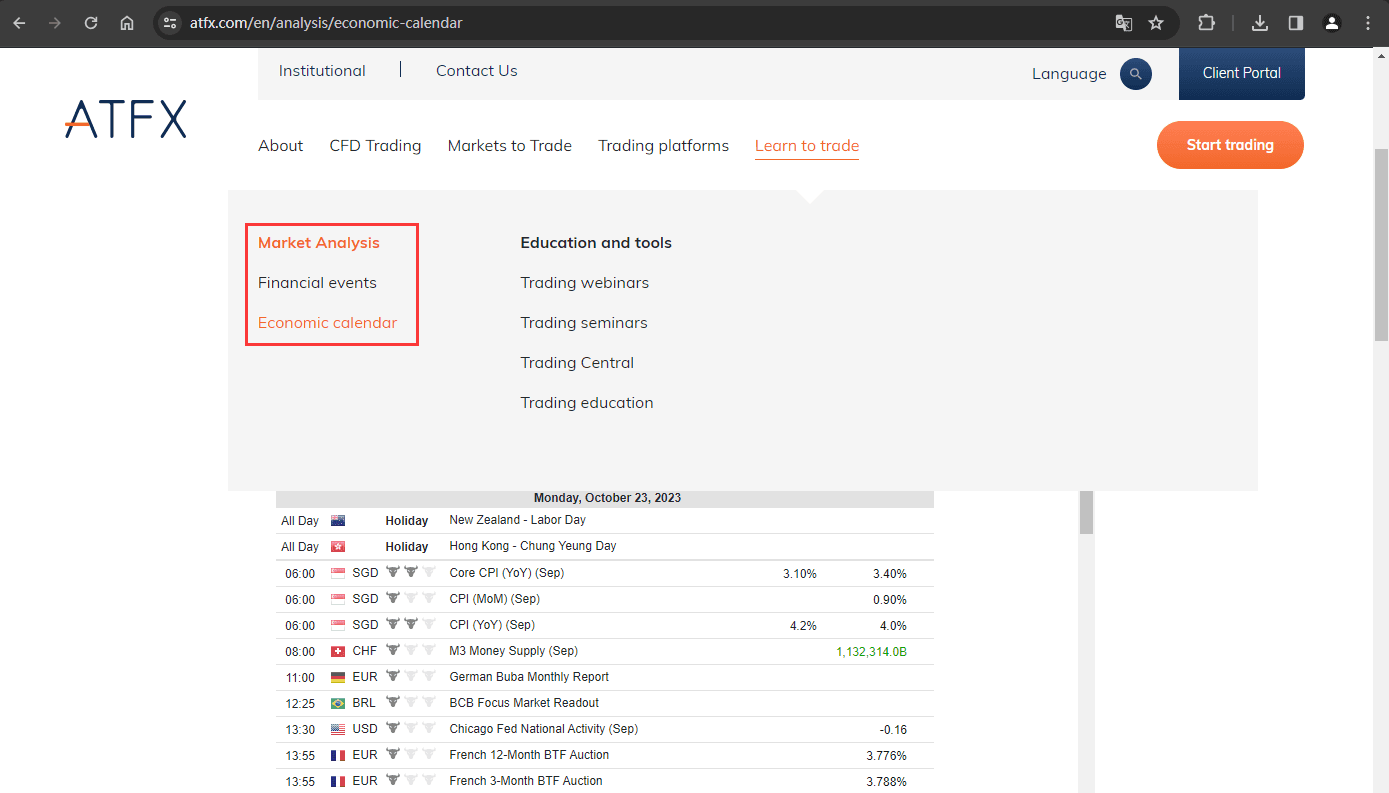The height and width of the screenshot is (793, 1389).
Task: Open Chrome three-dot menu
Action: [1368, 22]
